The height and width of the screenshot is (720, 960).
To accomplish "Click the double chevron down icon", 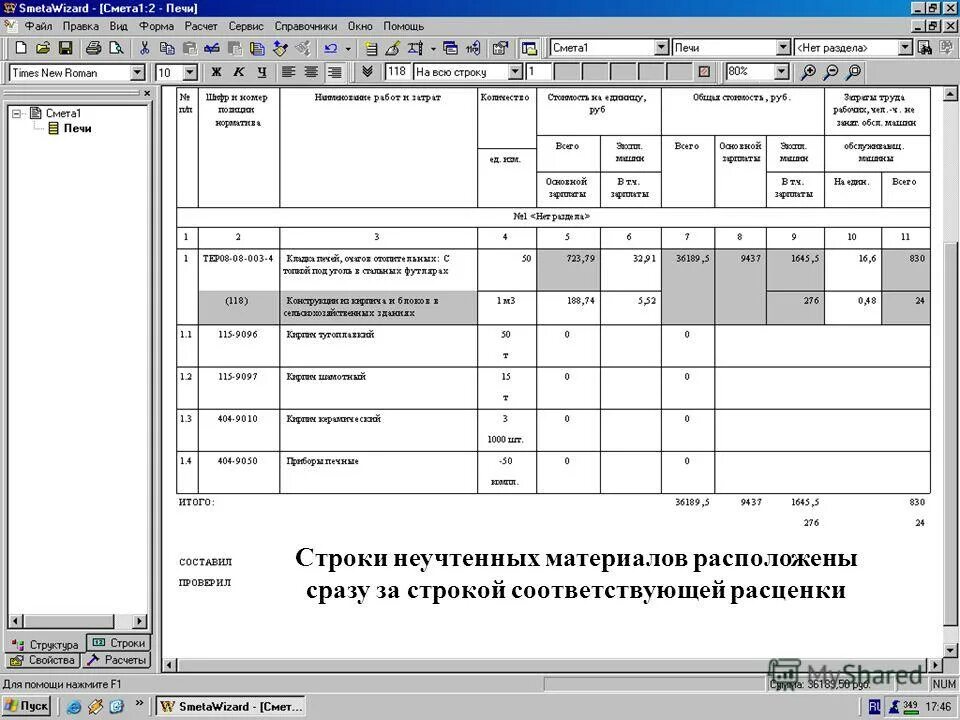I will [x=367, y=72].
